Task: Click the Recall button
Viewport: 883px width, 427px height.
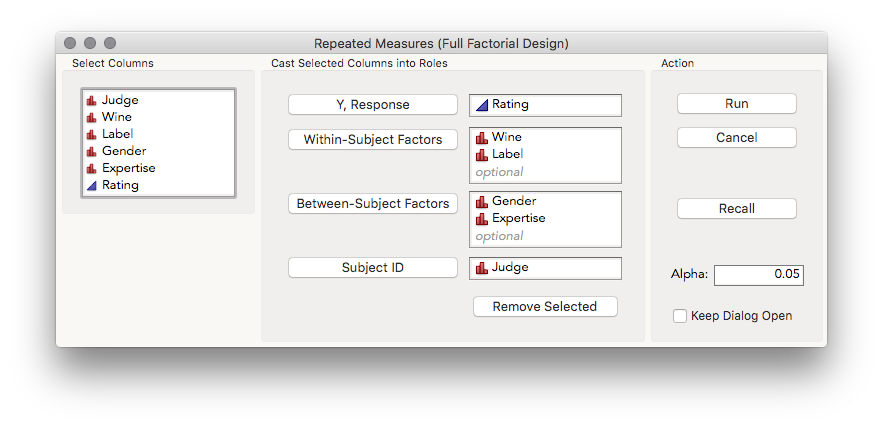Action: 737,208
